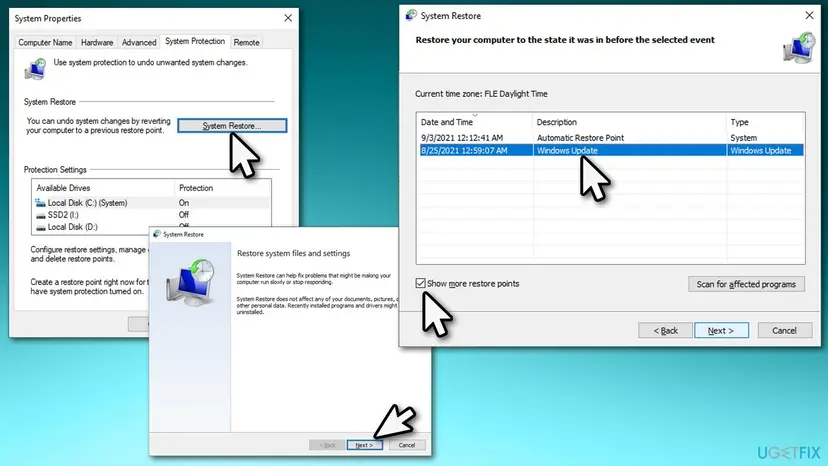
Task: Go to the Remote tab
Action: (247, 42)
